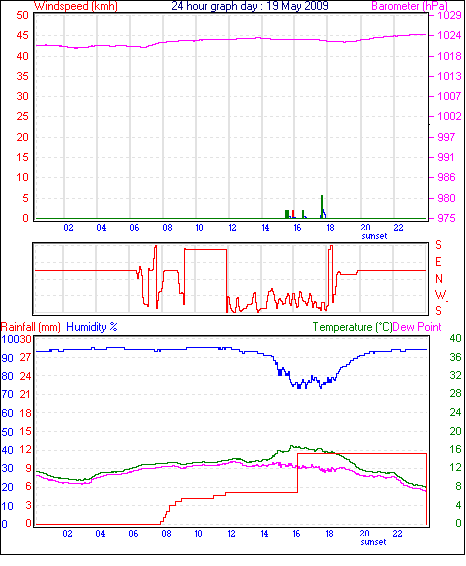
Task: Click the 1024 barometer scale value
Action: (449, 35)
